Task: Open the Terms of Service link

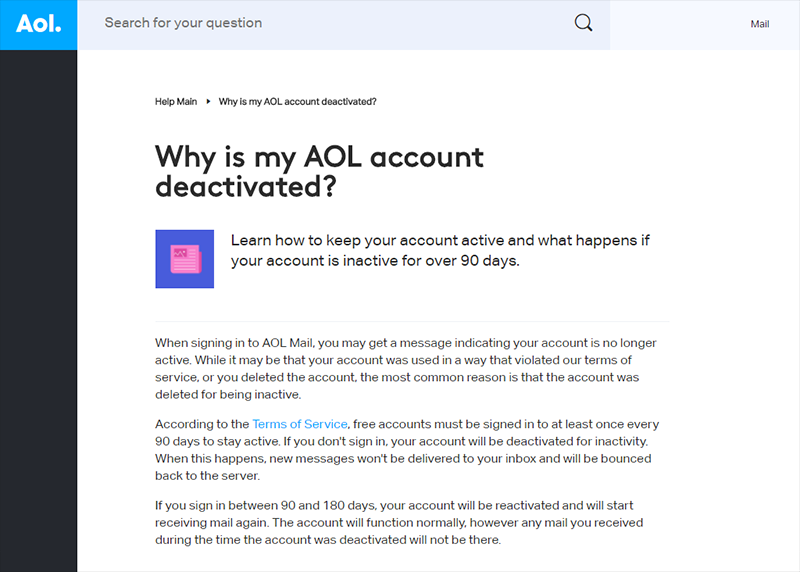Action: click(x=300, y=424)
